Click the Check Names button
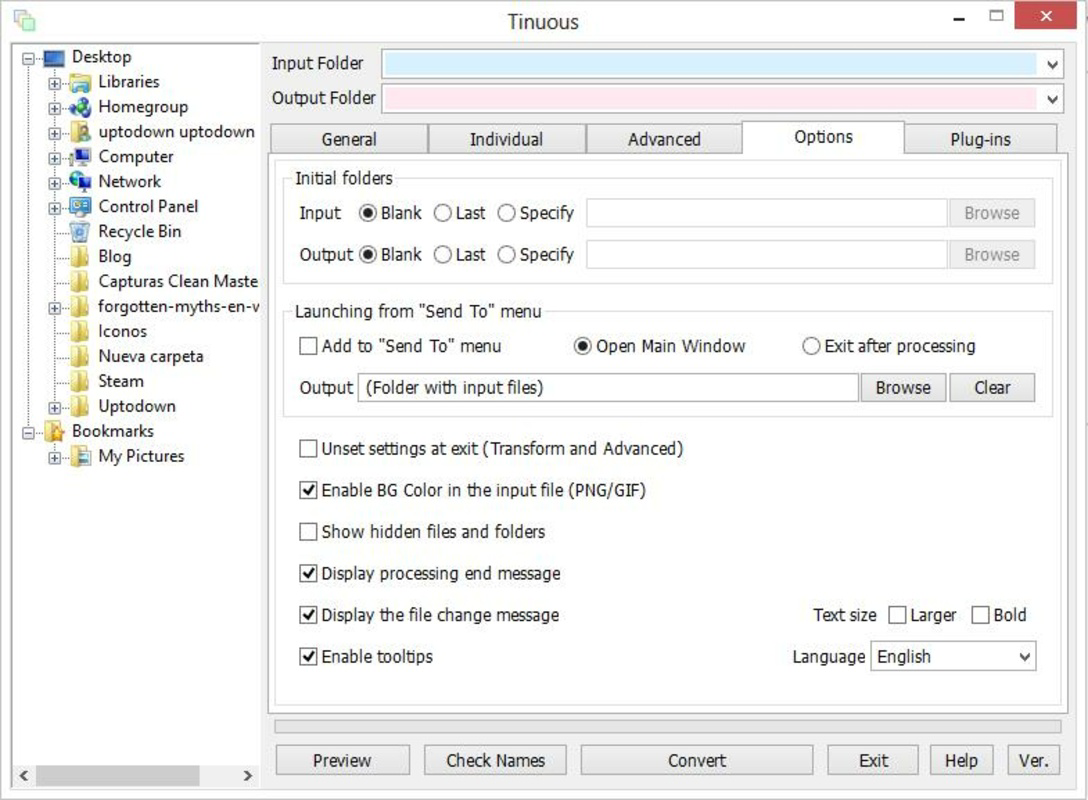The image size is (1088, 800). click(x=495, y=760)
